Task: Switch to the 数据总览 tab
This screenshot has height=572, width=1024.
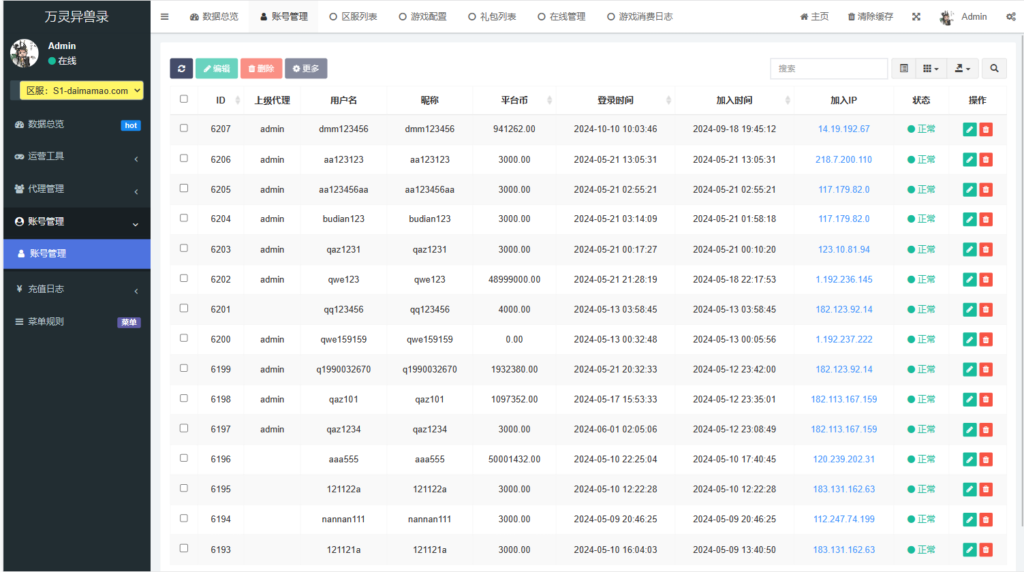Action: (x=214, y=17)
